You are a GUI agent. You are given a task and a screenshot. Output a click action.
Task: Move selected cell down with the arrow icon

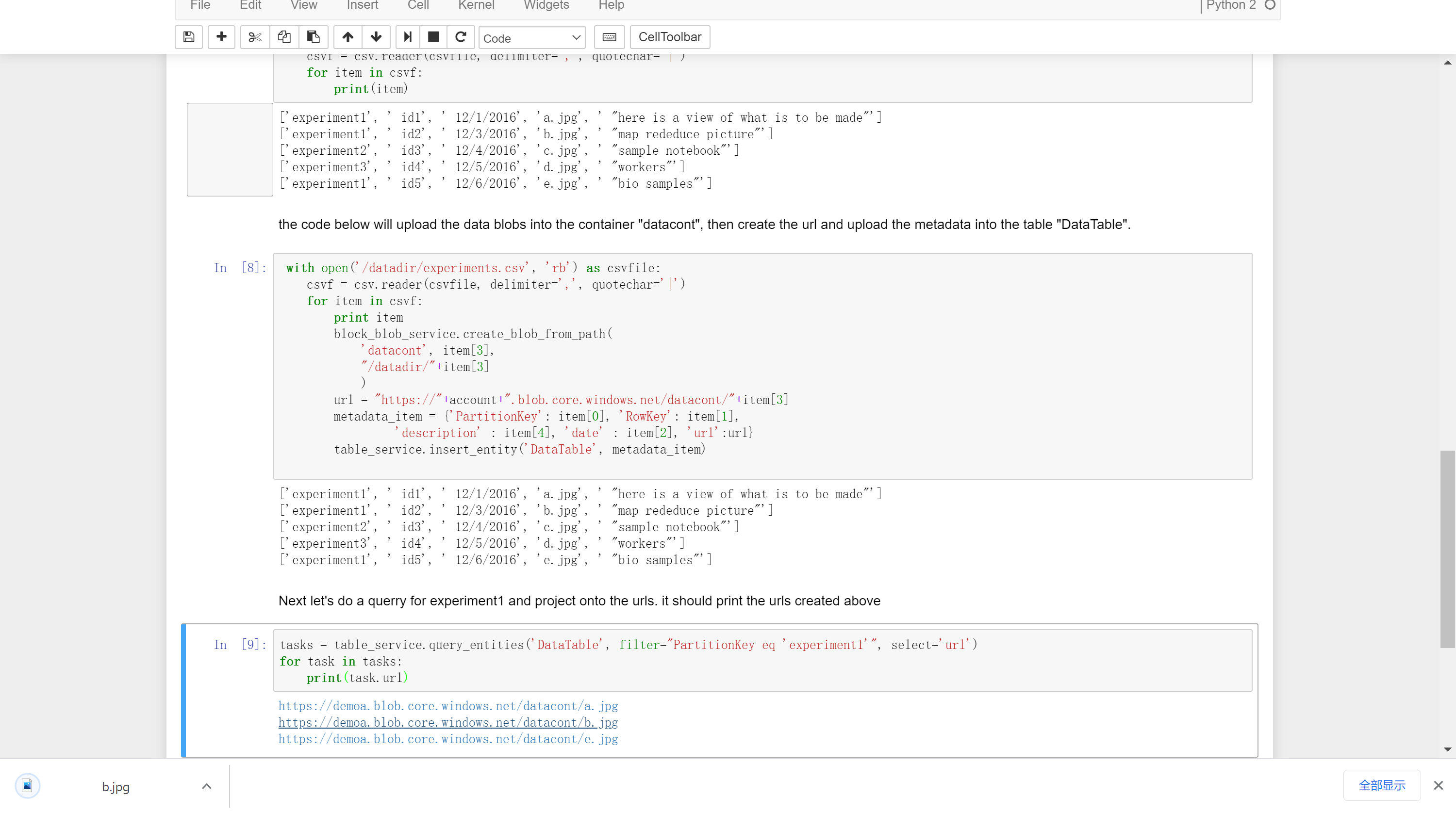(x=376, y=37)
